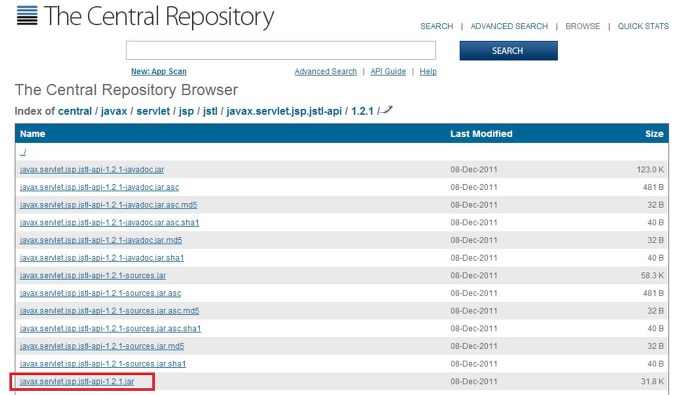Open the javadoc.jar.sha1 file link
683x395 pixels.
(102, 258)
